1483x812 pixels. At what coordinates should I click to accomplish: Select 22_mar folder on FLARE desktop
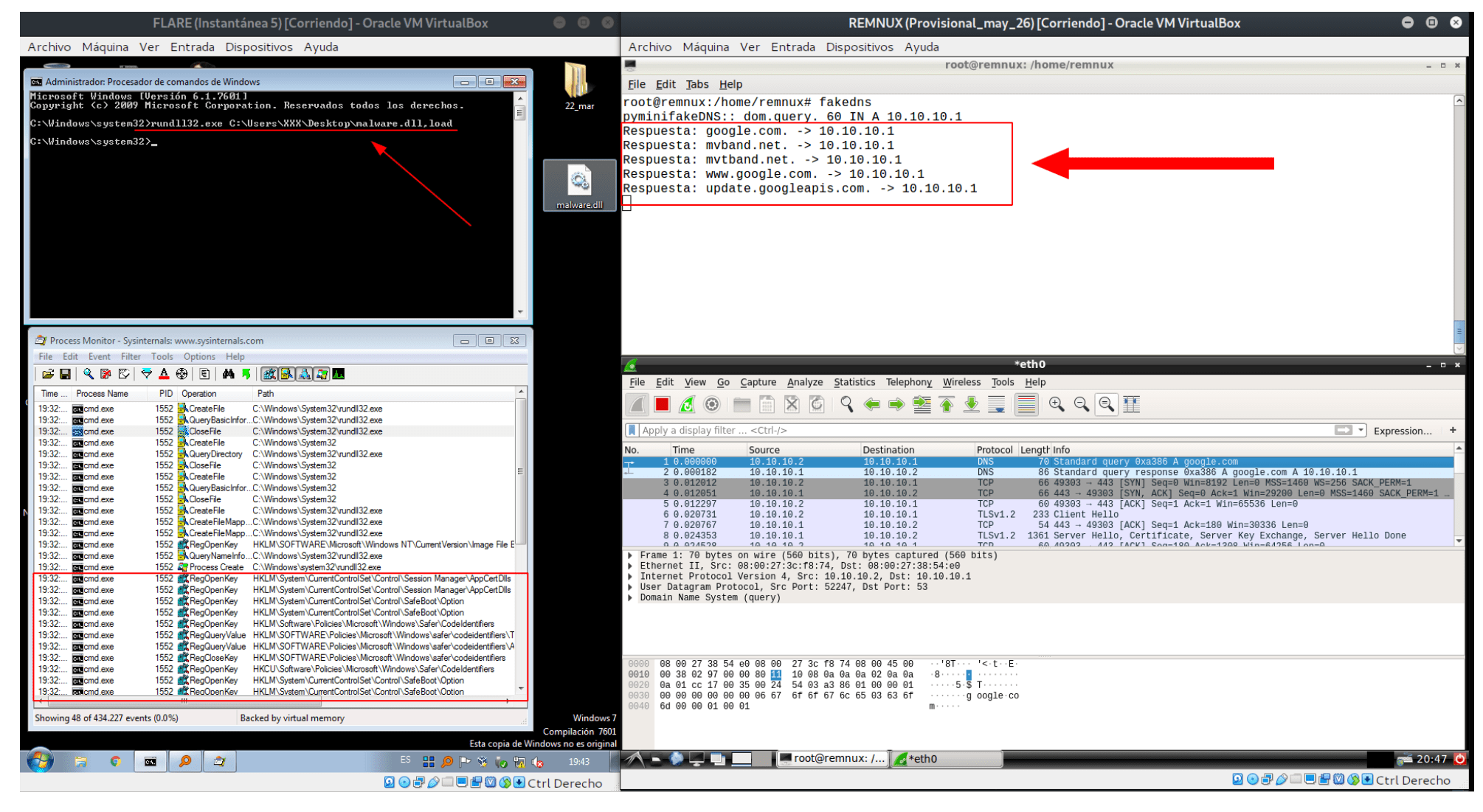[x=579, y=86]
